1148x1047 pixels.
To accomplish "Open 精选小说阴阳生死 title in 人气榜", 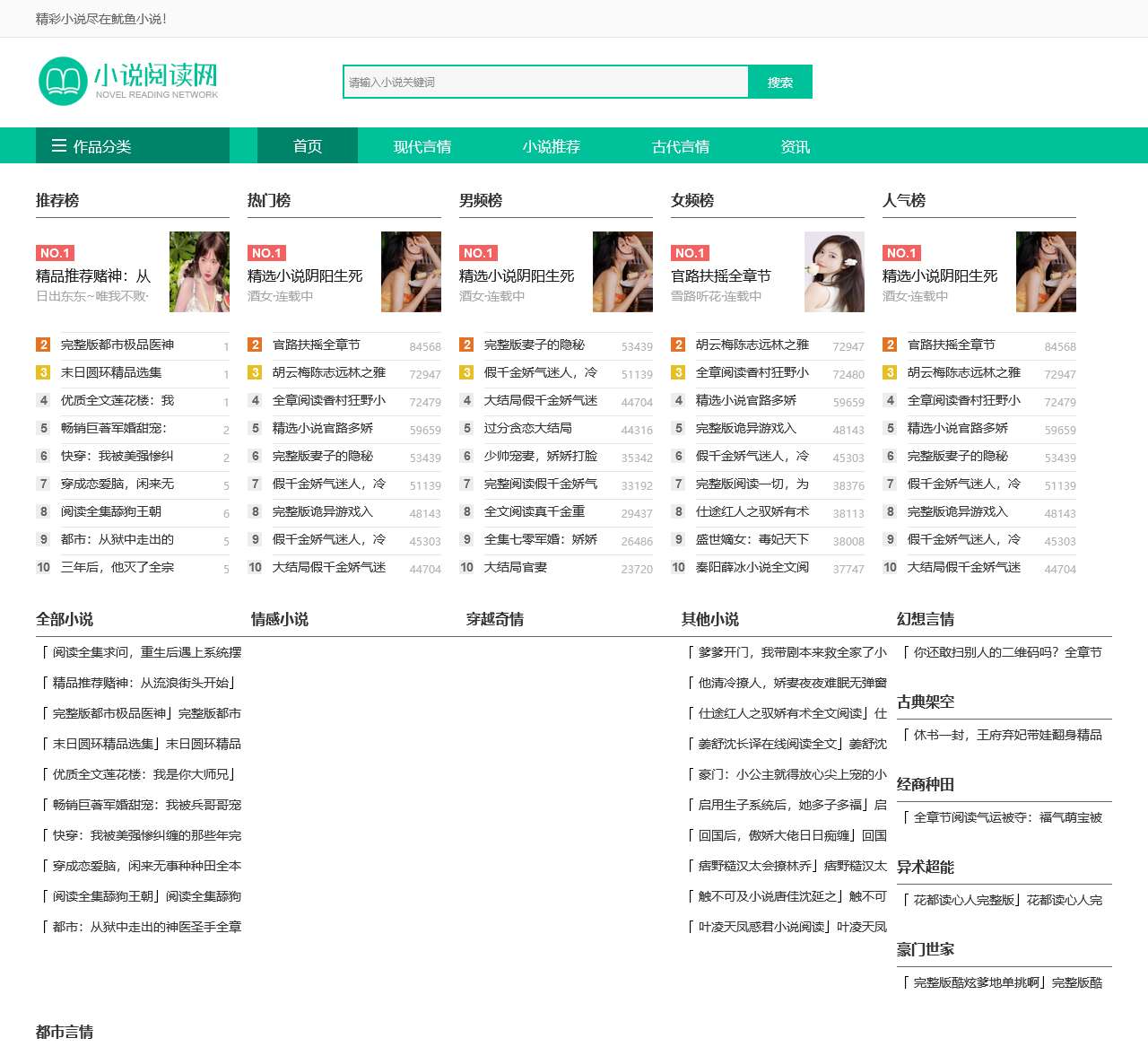I will pyautogui.click(x=940, y=276).
